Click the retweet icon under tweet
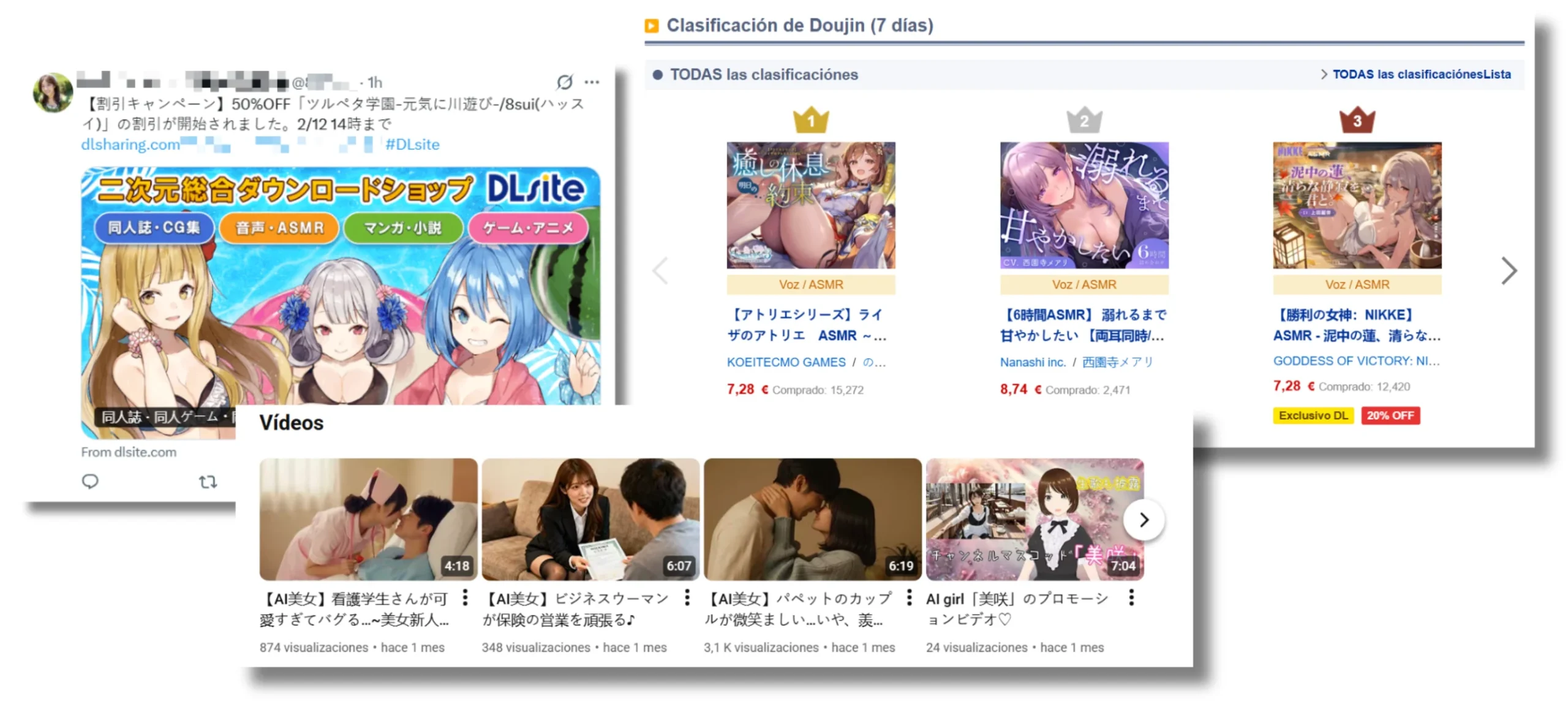Screen dimensions: 1568x701 208,482
